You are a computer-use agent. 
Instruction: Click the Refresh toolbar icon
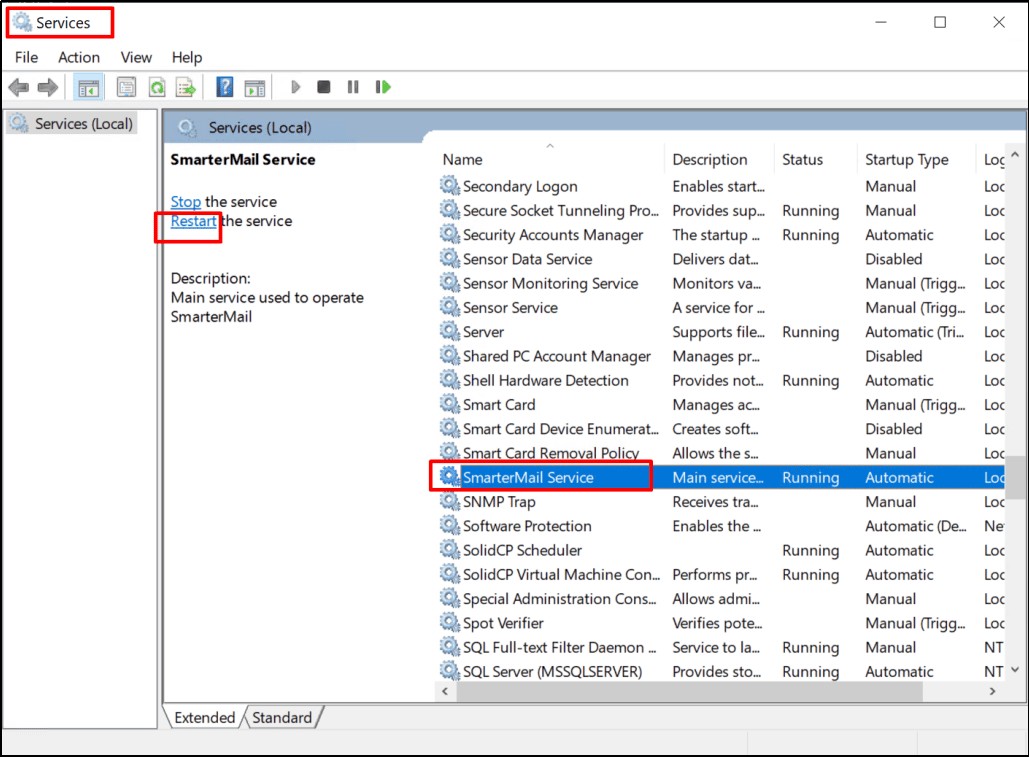157,87
